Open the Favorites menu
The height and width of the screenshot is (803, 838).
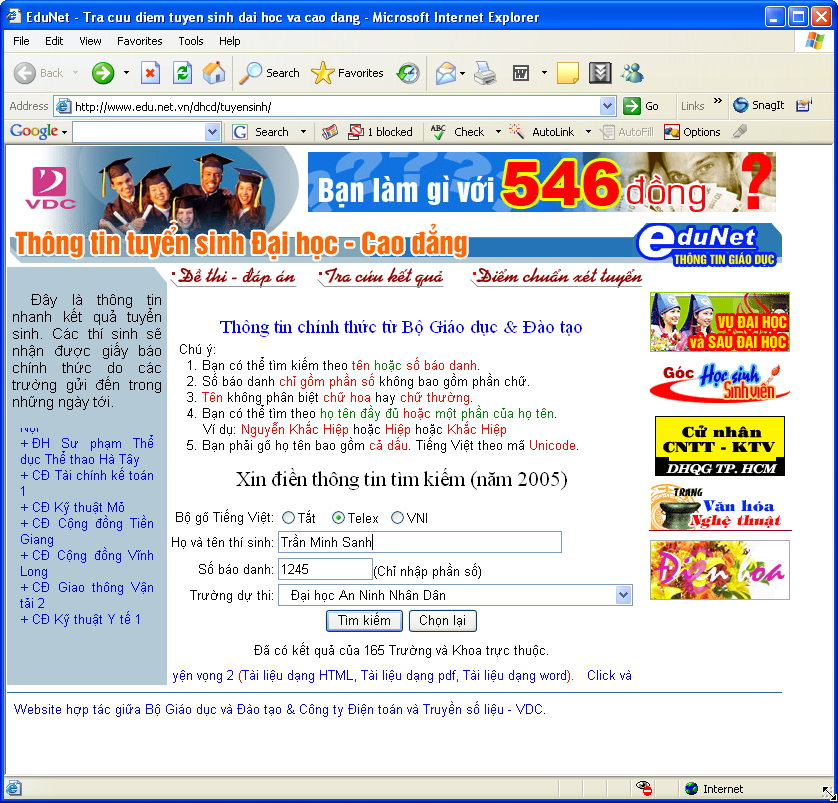(139, 41)
